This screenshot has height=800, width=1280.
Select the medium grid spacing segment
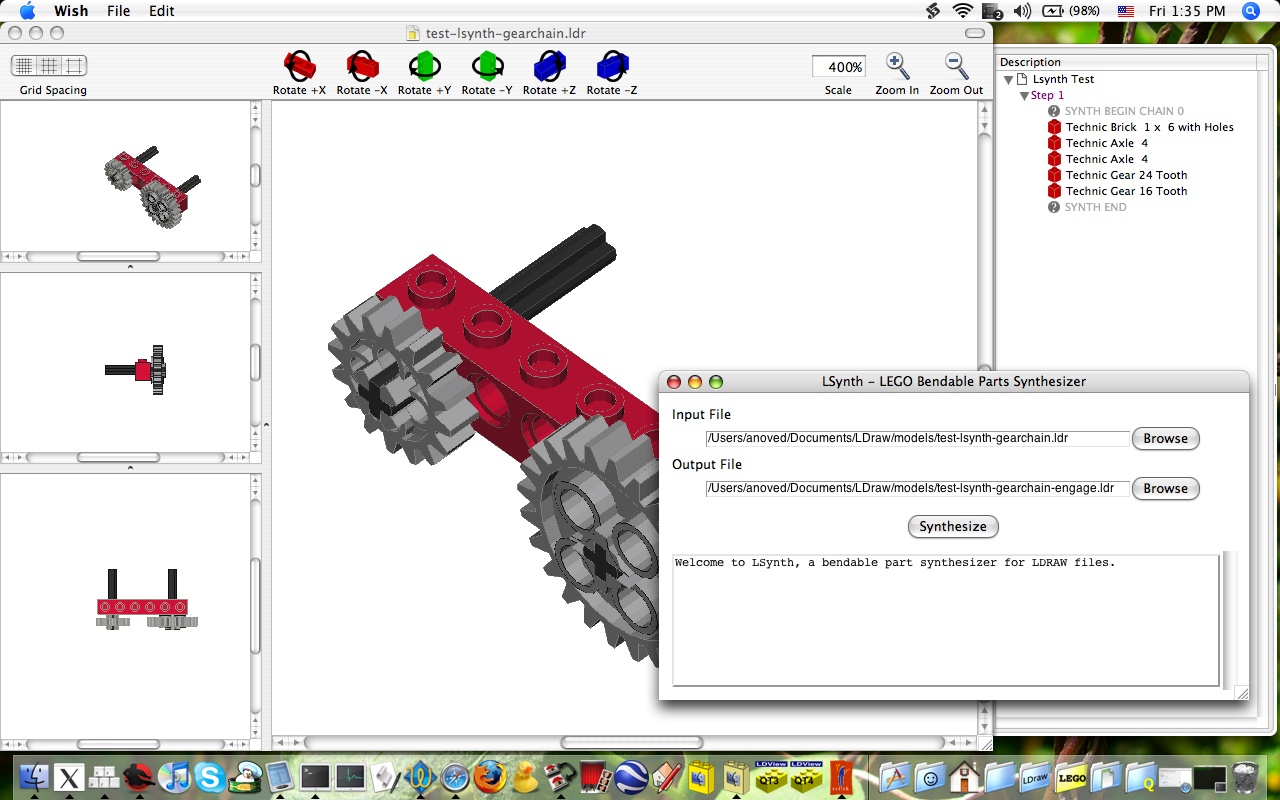coord(49,66)
